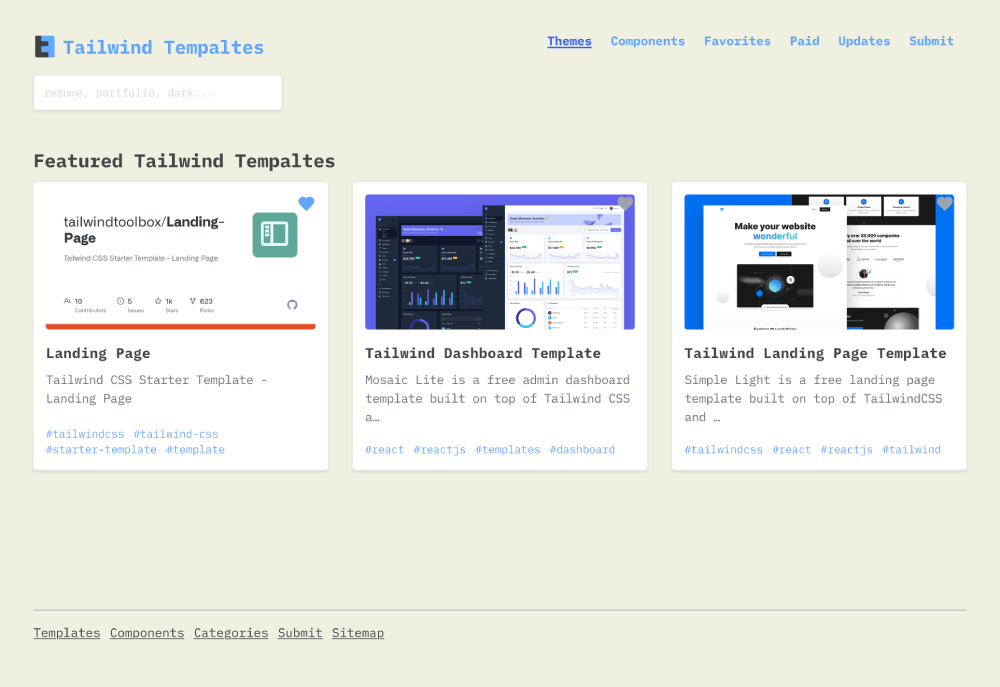Open Updates in top navigation

click(864, 41)
